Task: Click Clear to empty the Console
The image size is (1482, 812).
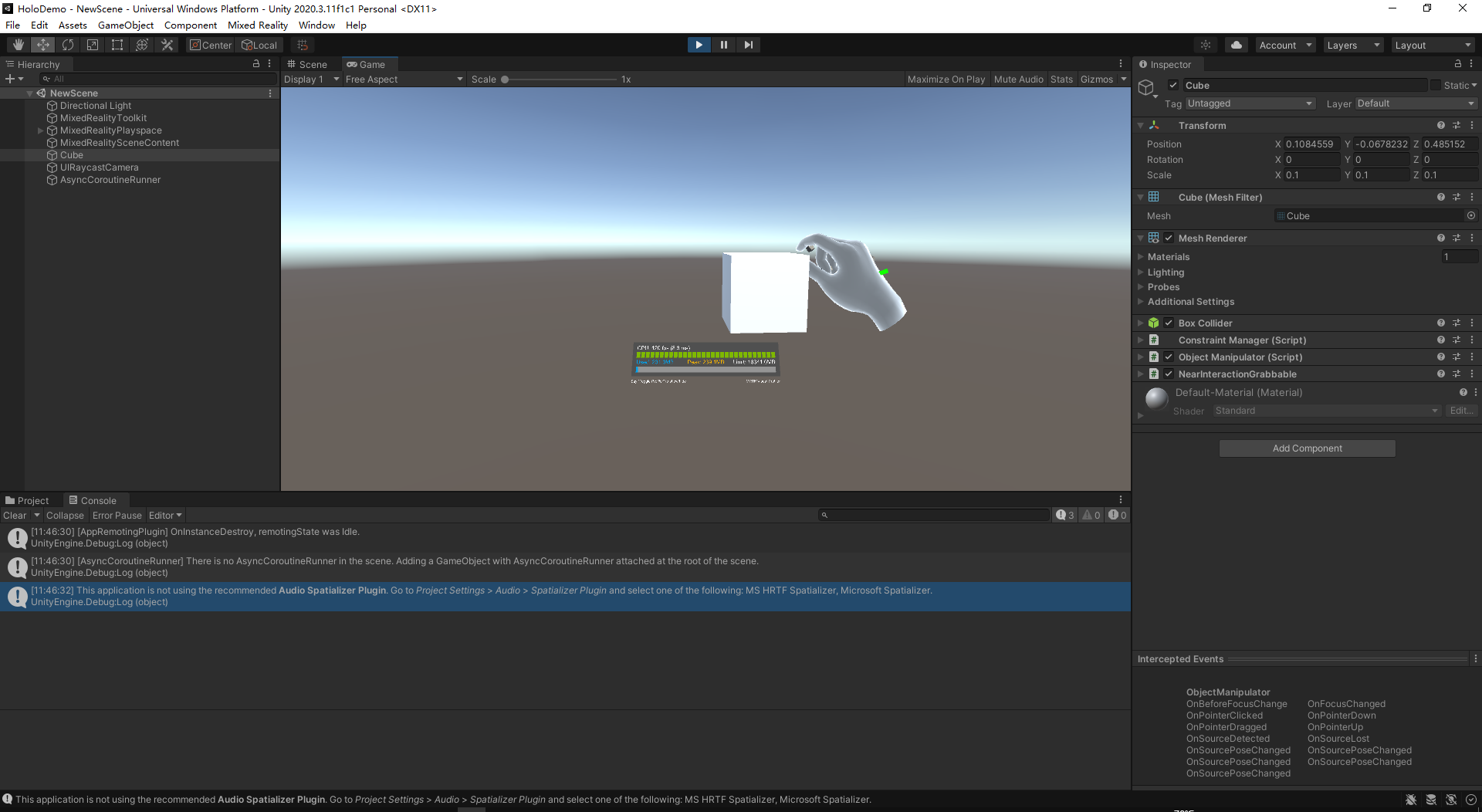Action: pyautogui.click(x=14, y=515)
